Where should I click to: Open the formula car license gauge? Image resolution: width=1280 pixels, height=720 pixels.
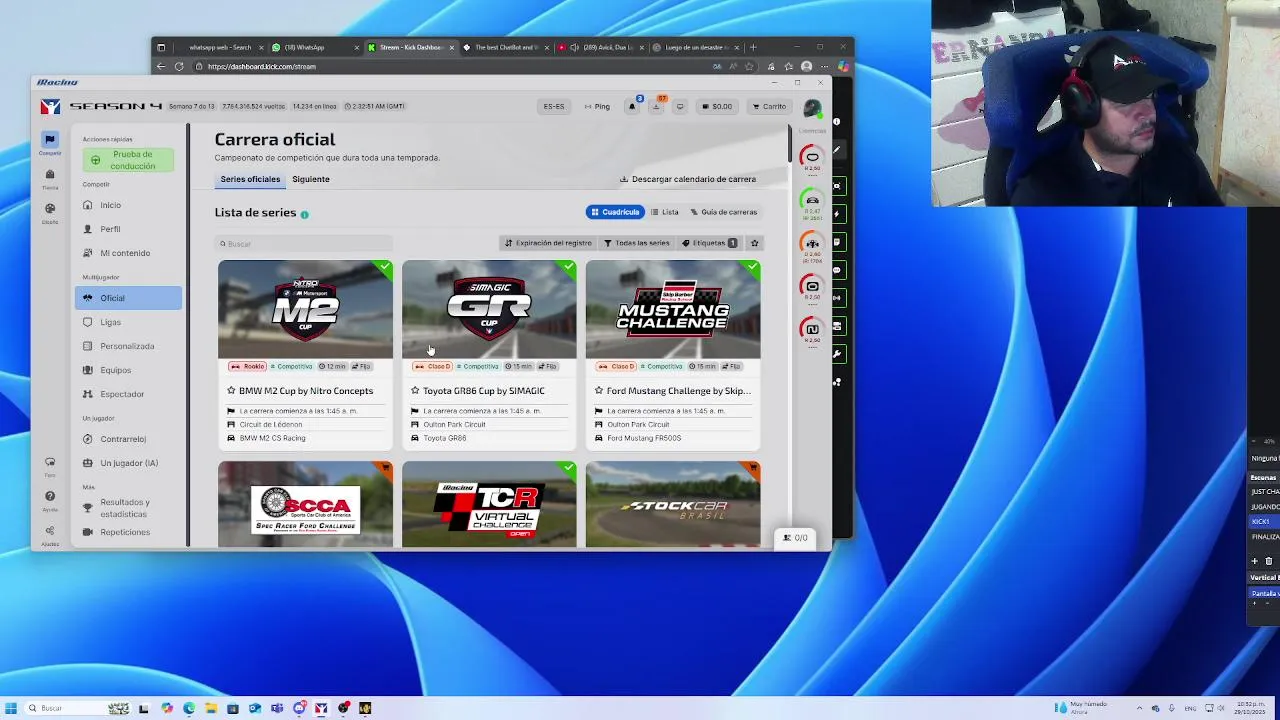click(x=812, y=244)
